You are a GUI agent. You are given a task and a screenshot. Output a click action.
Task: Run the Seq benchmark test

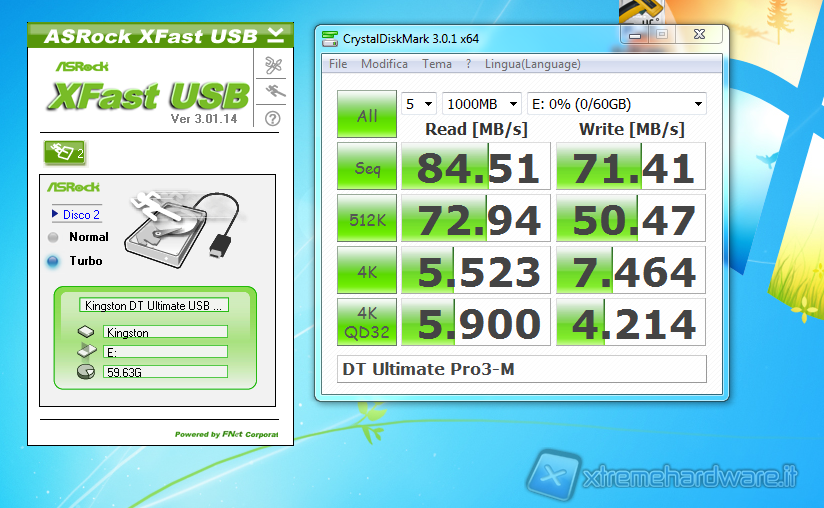pyautogui.click(x=367, y=167)
